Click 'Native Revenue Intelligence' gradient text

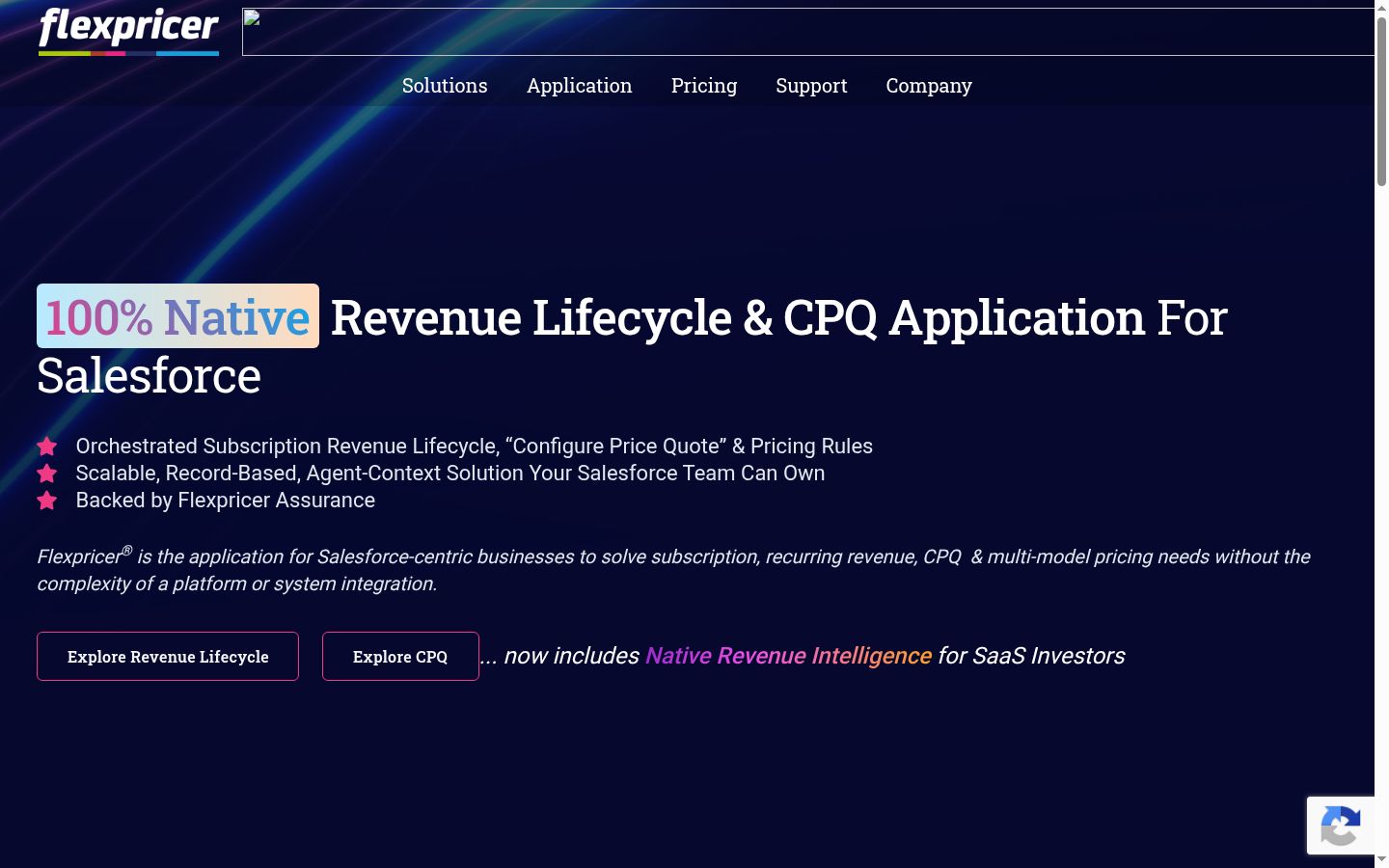coord(788,656)
